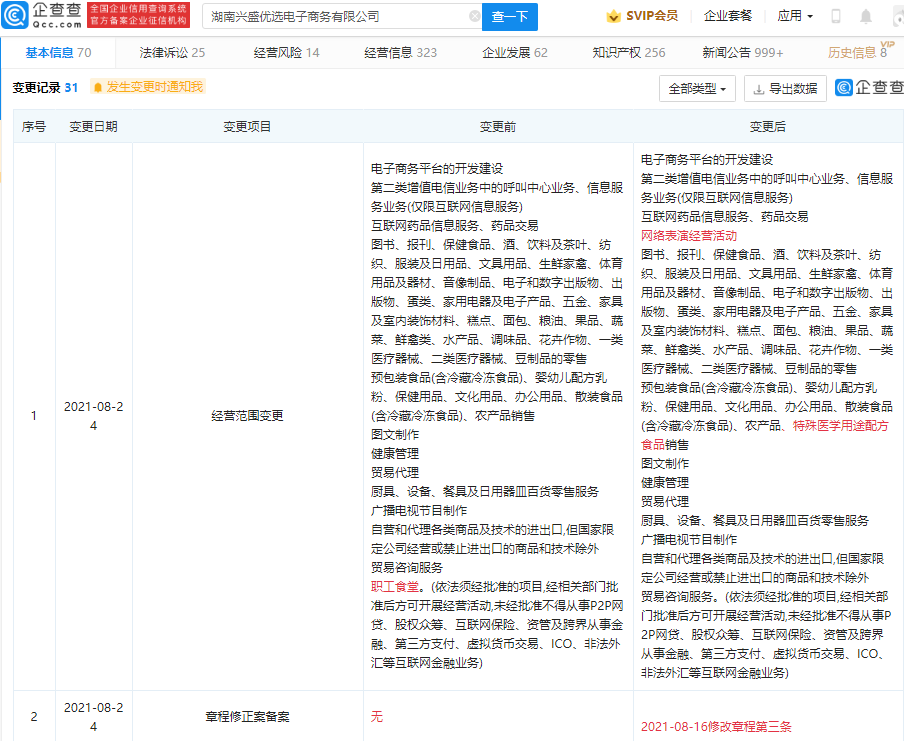Click red text 职工食堂 in 变更前
The height and width of the screenshot is (741, 904).
point(395,587)
